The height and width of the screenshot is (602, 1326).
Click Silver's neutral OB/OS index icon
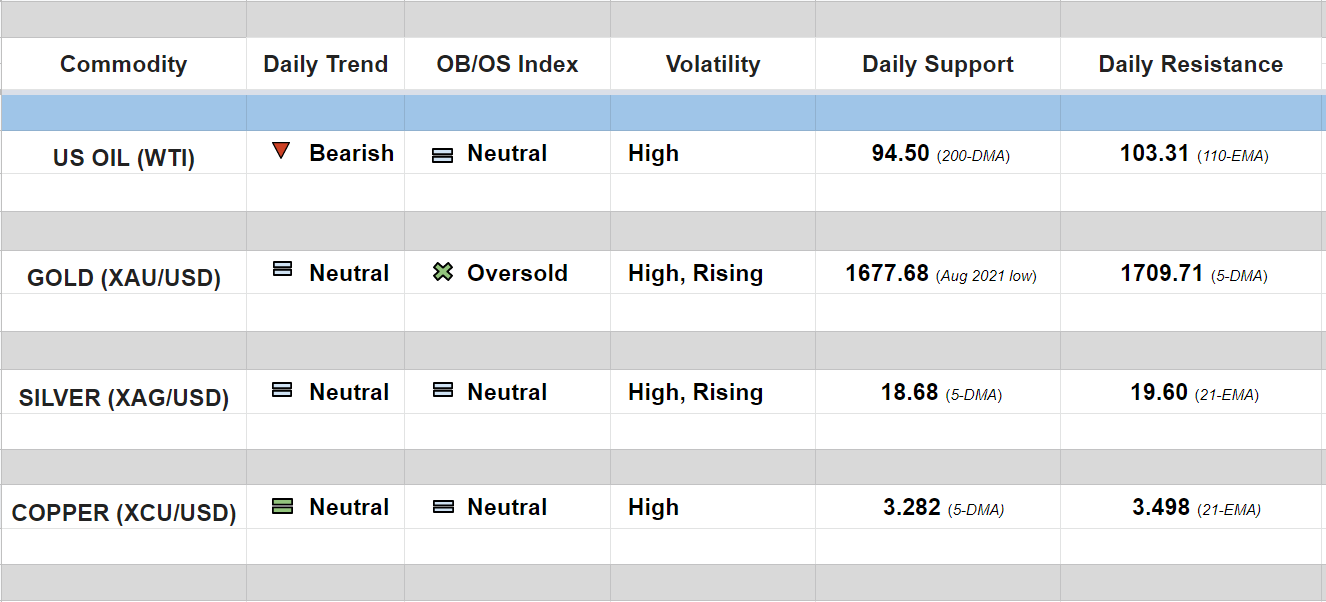(x=442, y=390)
